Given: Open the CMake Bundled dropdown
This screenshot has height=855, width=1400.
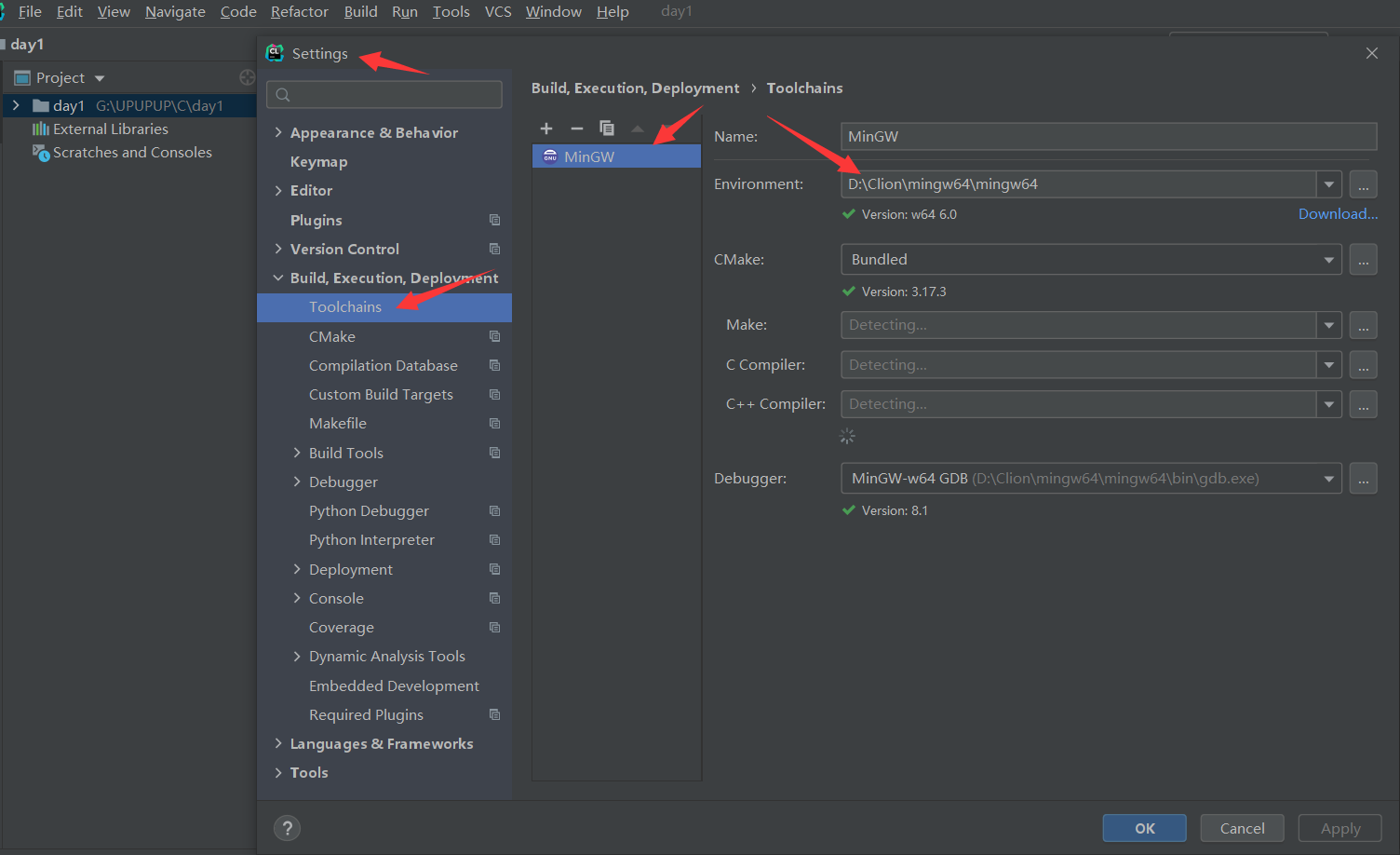Looking at the screenshot, I should pyautogui.click(x=1329, y=260).
